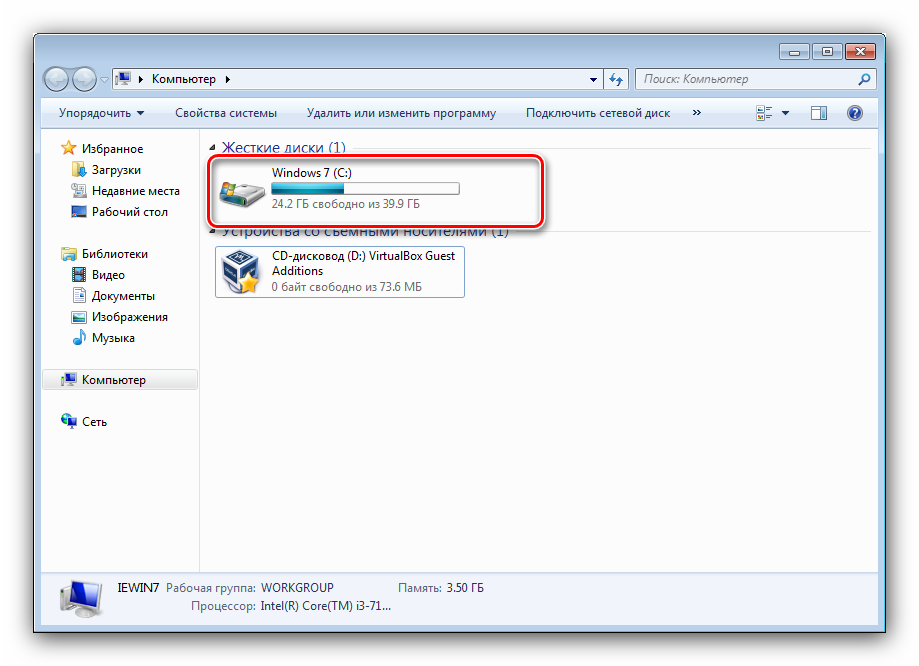The height and width of the screenshot is (666, 919).
Task: Click the refresh button next to address bar
Action: click(615, 79)
